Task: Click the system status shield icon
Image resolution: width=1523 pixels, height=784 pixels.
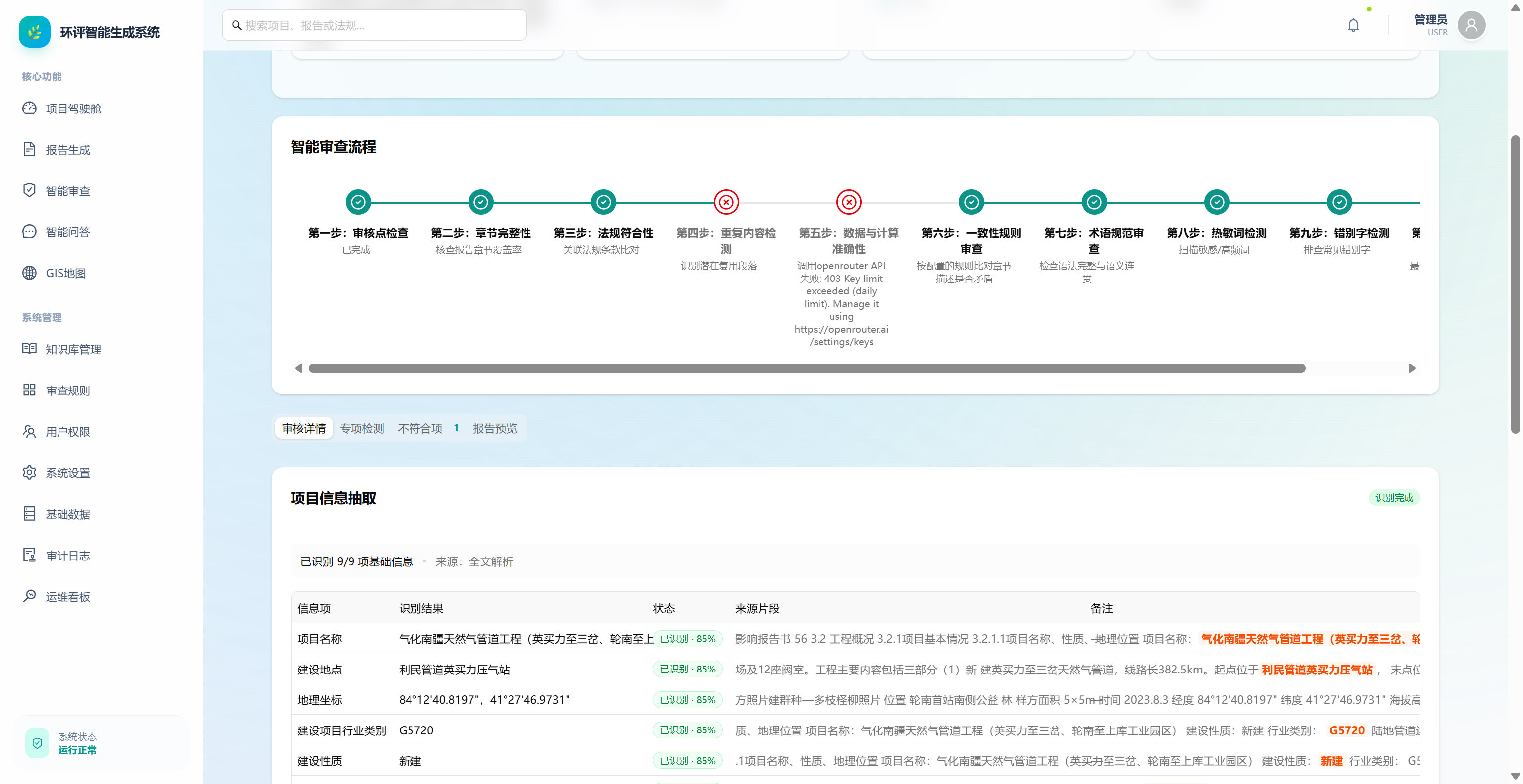Action: [x=37, y=743]
